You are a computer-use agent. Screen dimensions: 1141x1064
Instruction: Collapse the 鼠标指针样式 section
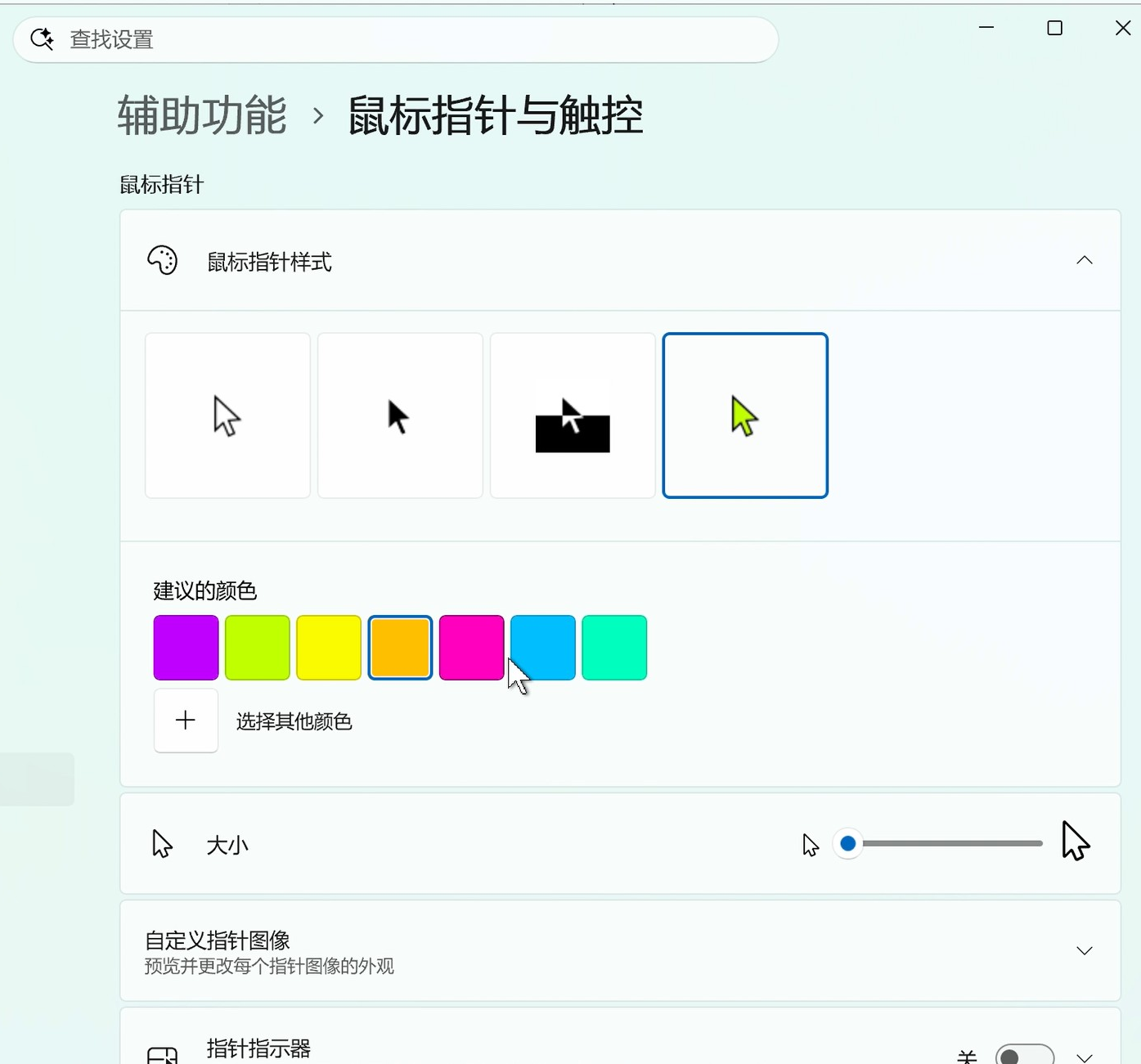pos(1085,260)
